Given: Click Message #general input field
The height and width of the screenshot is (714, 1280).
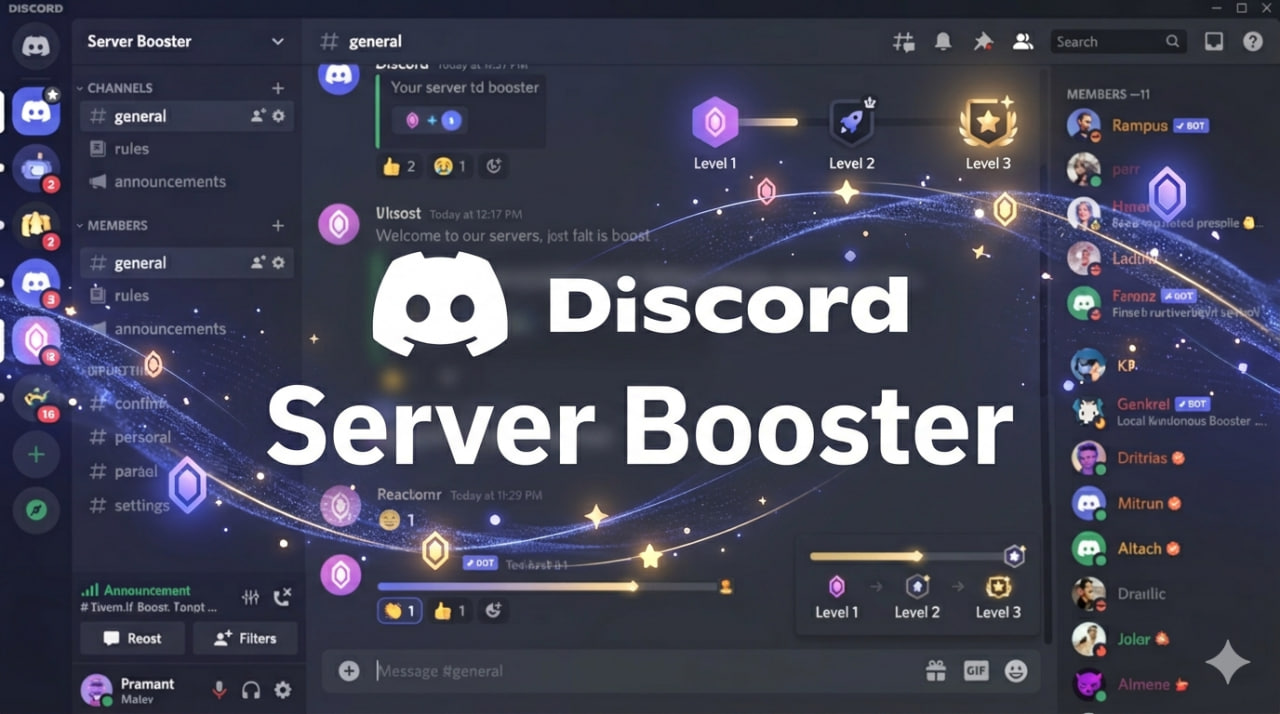Looking at the screenshot, I should 640,671.
